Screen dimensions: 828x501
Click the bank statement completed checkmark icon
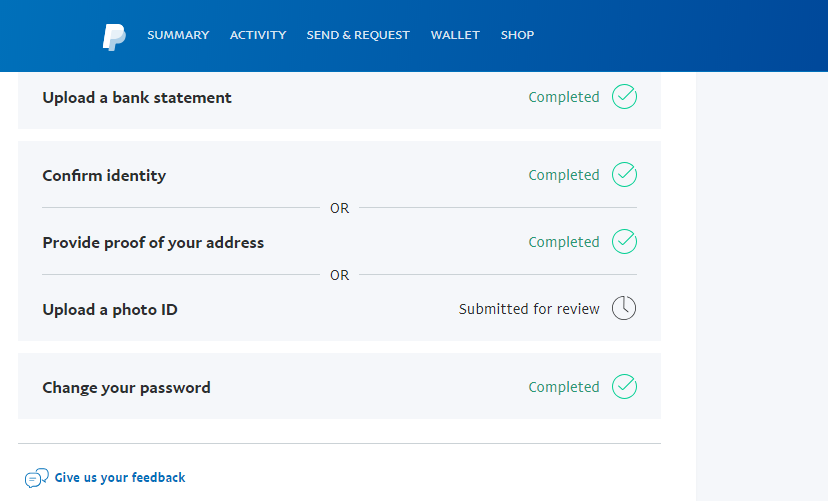[x=624, y=97]
